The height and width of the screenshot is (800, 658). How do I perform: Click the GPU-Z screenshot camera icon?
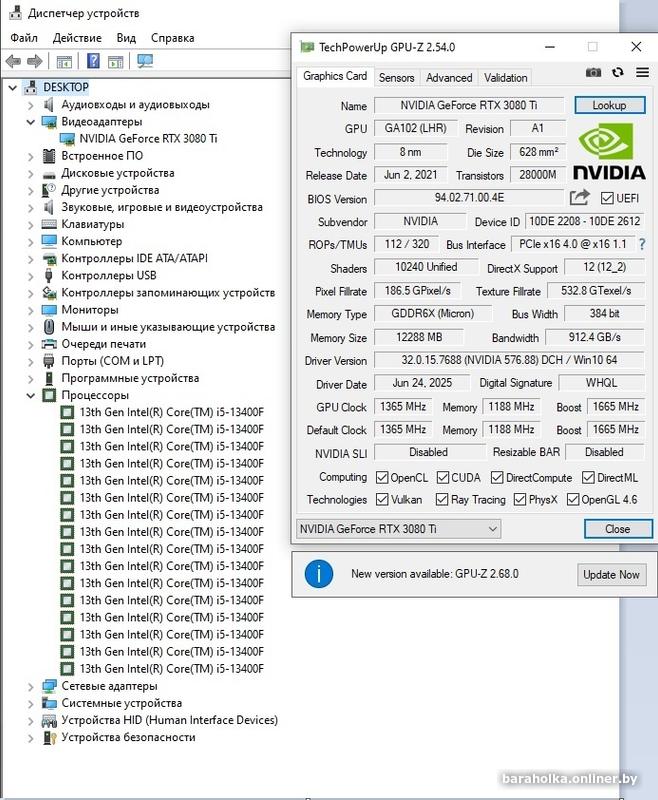tap(593, 72)
